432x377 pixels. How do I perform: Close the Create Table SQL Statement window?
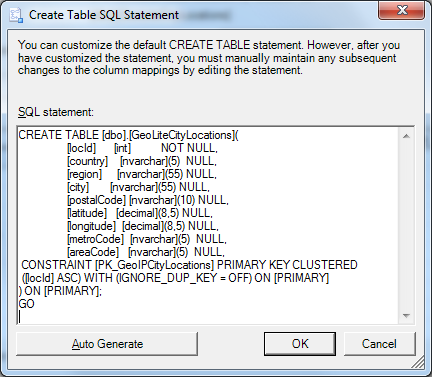coord(402,10)
